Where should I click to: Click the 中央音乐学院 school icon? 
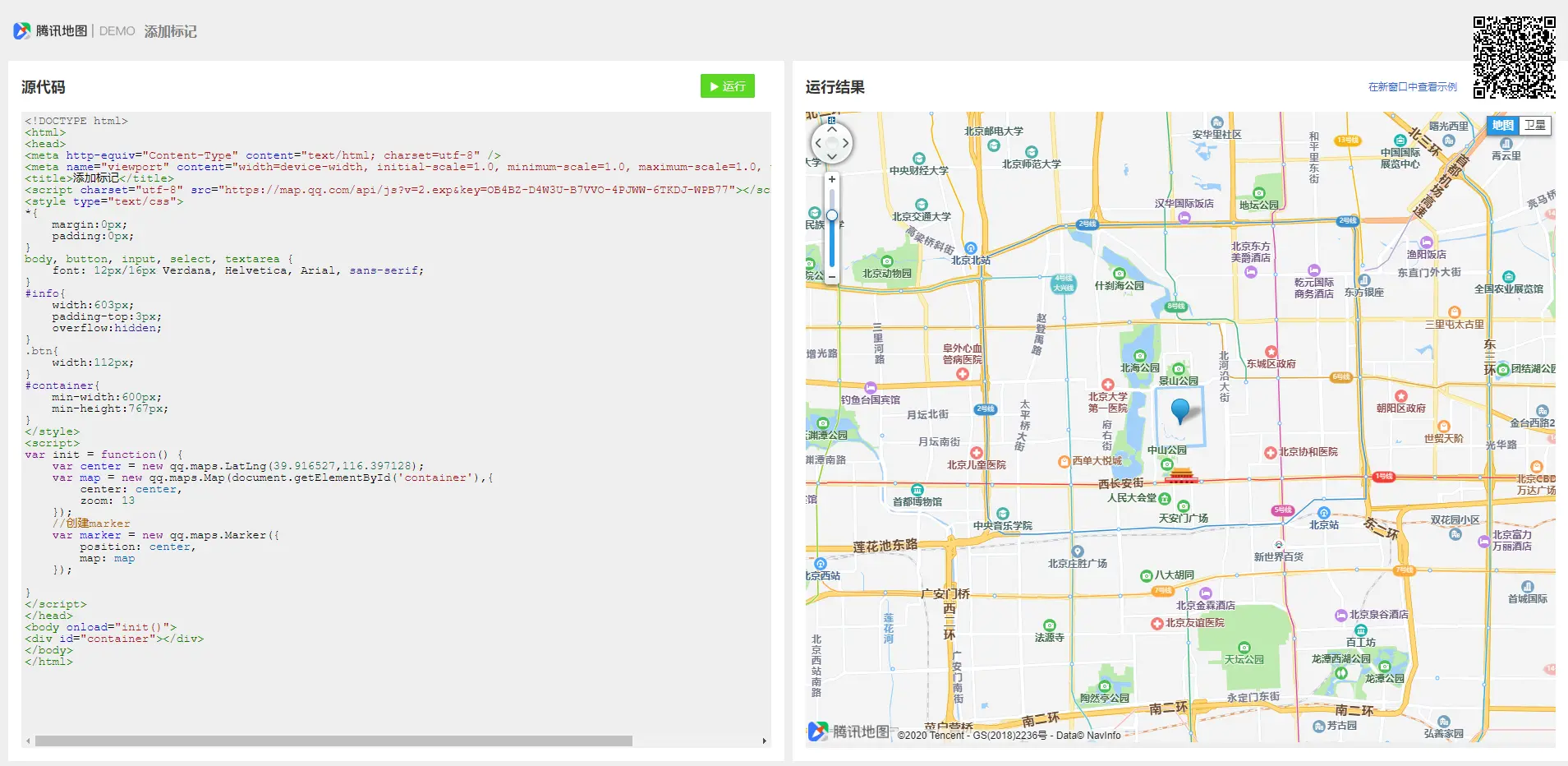click(1003, 514)
